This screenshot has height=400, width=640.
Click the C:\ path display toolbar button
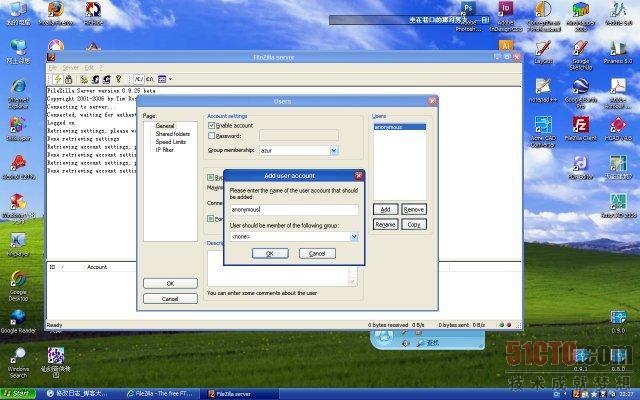150,79
